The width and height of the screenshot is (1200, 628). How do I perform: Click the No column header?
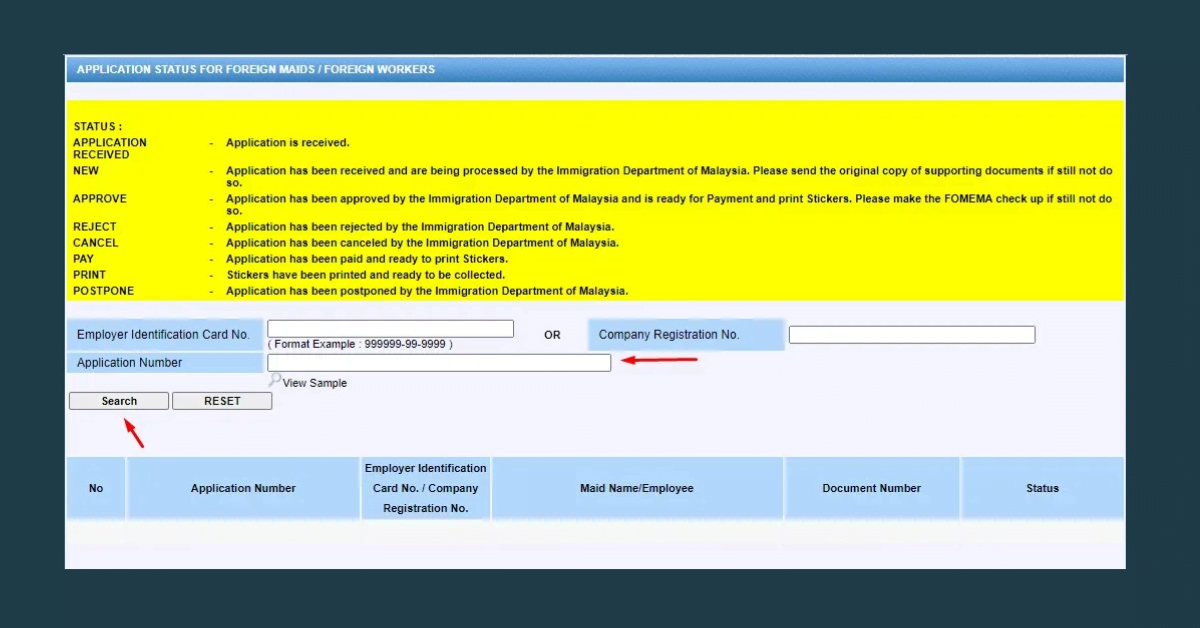click(x=95, y=488)
